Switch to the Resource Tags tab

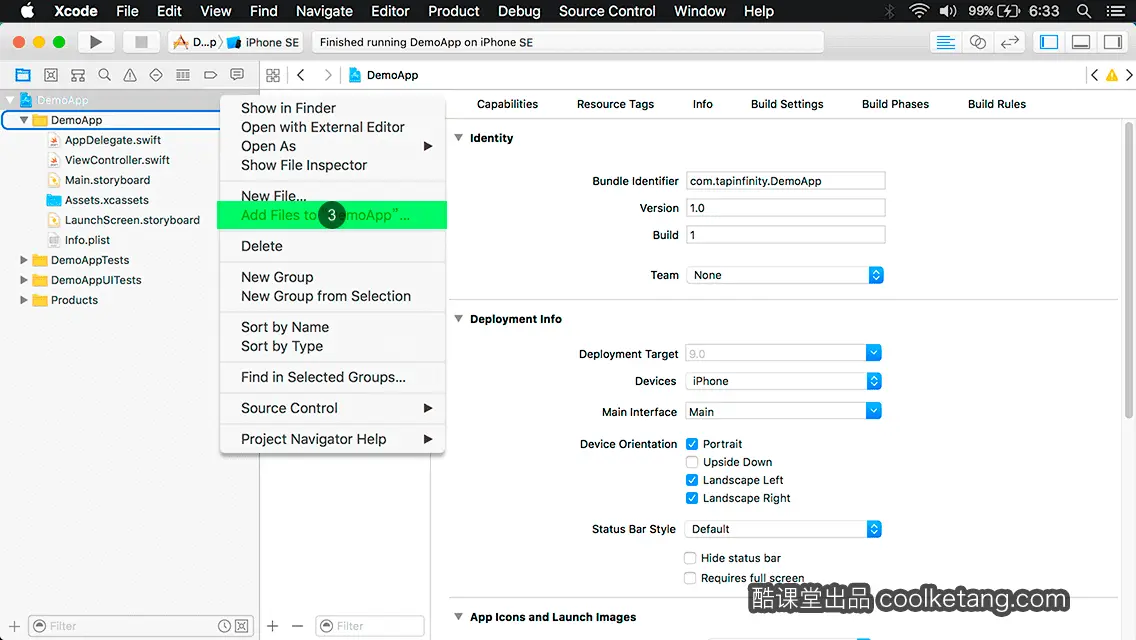coord(615,104)
